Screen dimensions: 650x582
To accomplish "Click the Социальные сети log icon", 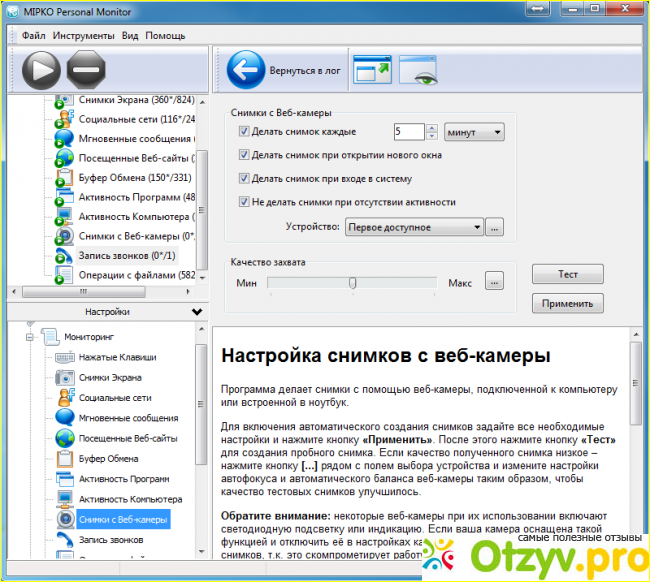I will point(64,119).
